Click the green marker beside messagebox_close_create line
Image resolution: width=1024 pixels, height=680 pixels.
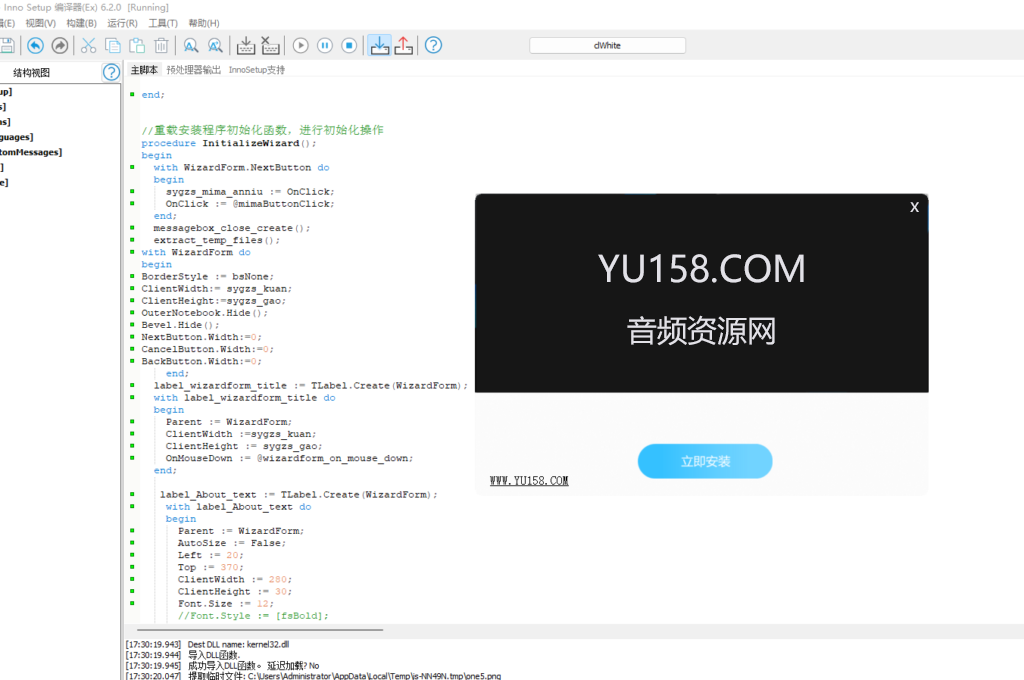(x=132, y=228)
